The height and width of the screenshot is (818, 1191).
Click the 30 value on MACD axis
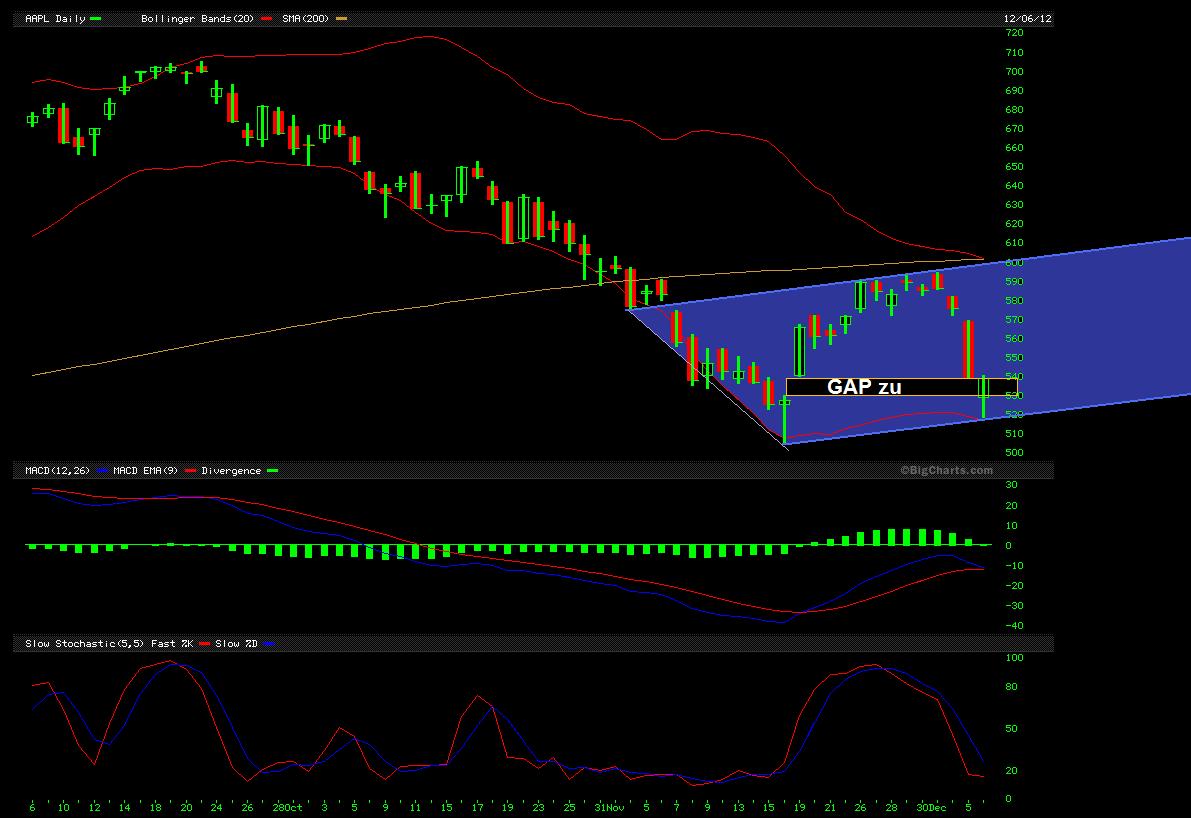[x=1011, y=485]
